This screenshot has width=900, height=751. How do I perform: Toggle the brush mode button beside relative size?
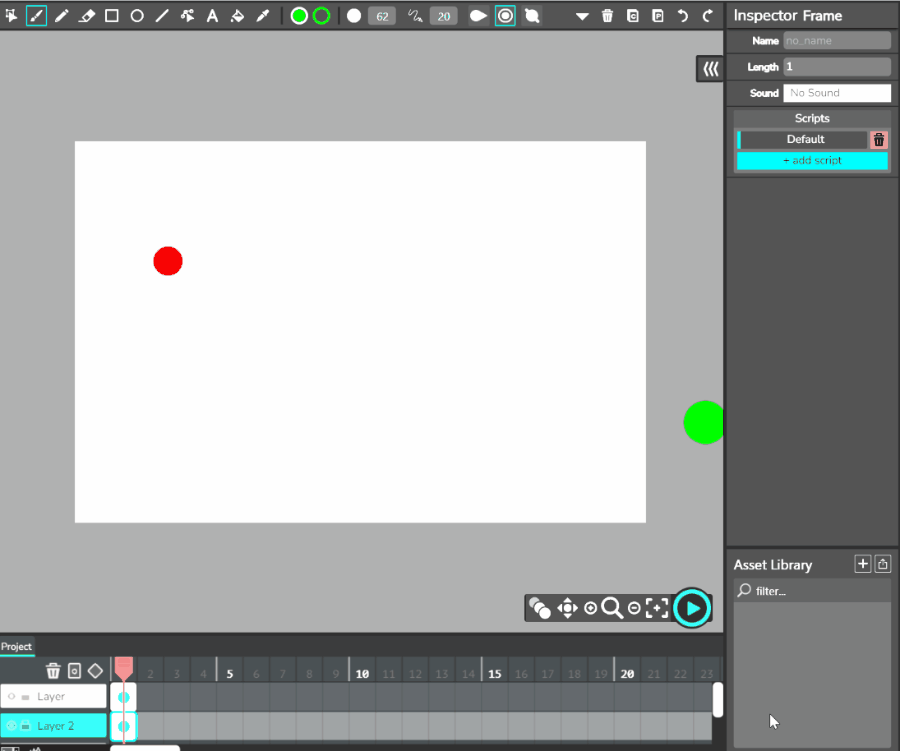click(x=532, y=16)
